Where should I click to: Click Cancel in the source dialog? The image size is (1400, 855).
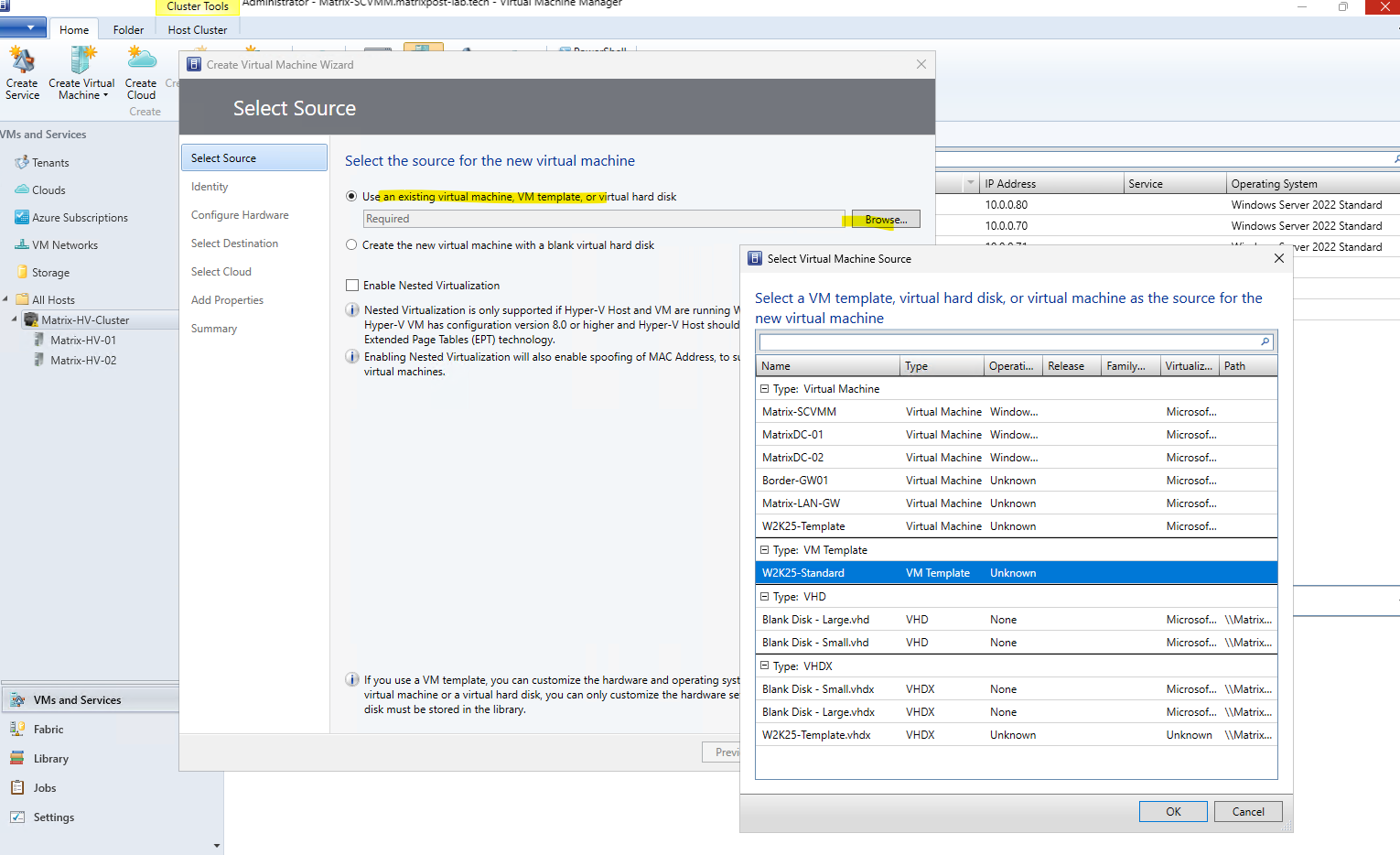coord(1248,812)
